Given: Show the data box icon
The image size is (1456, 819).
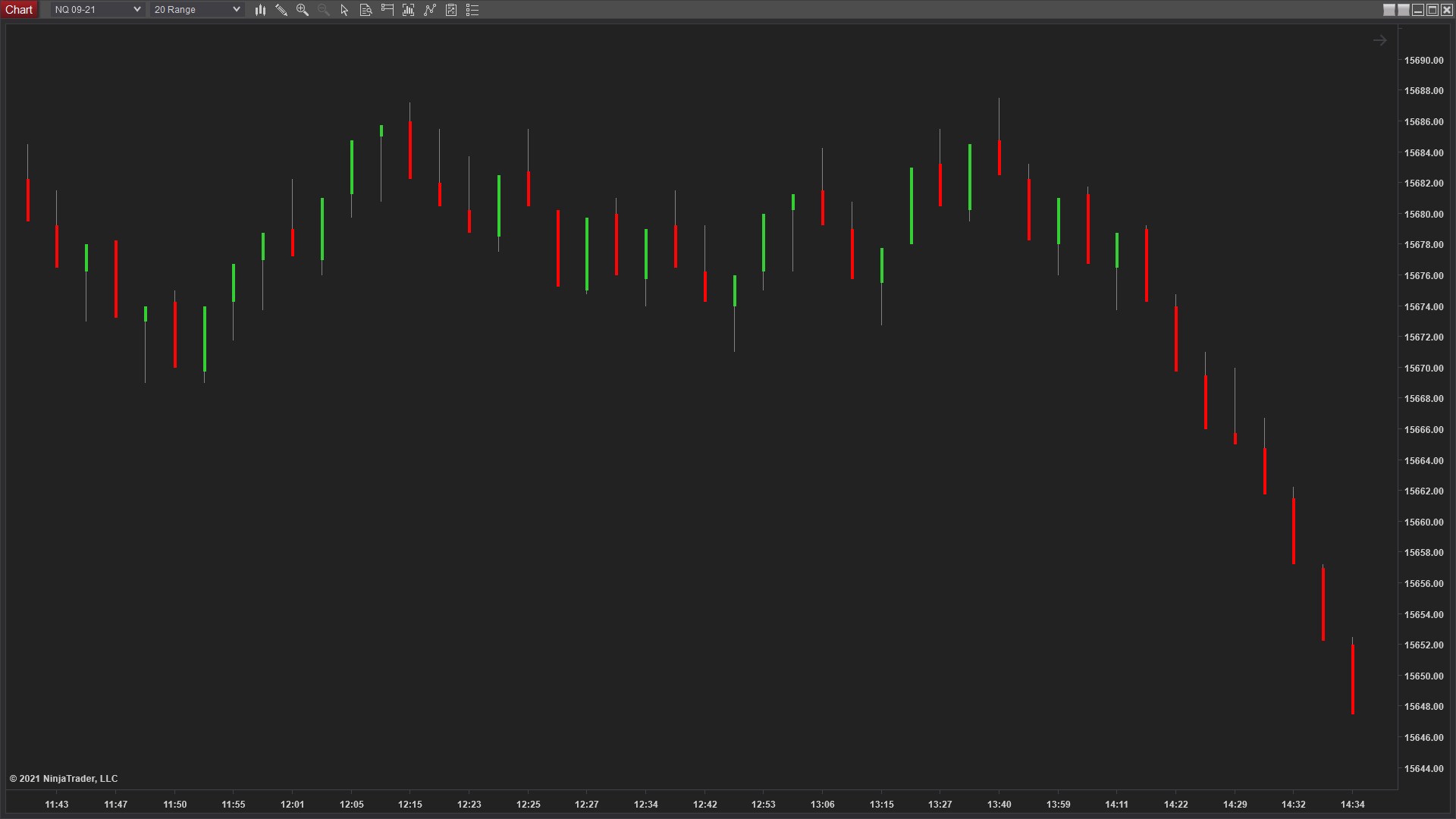Looking at the screenshot, I should (366, 10).
